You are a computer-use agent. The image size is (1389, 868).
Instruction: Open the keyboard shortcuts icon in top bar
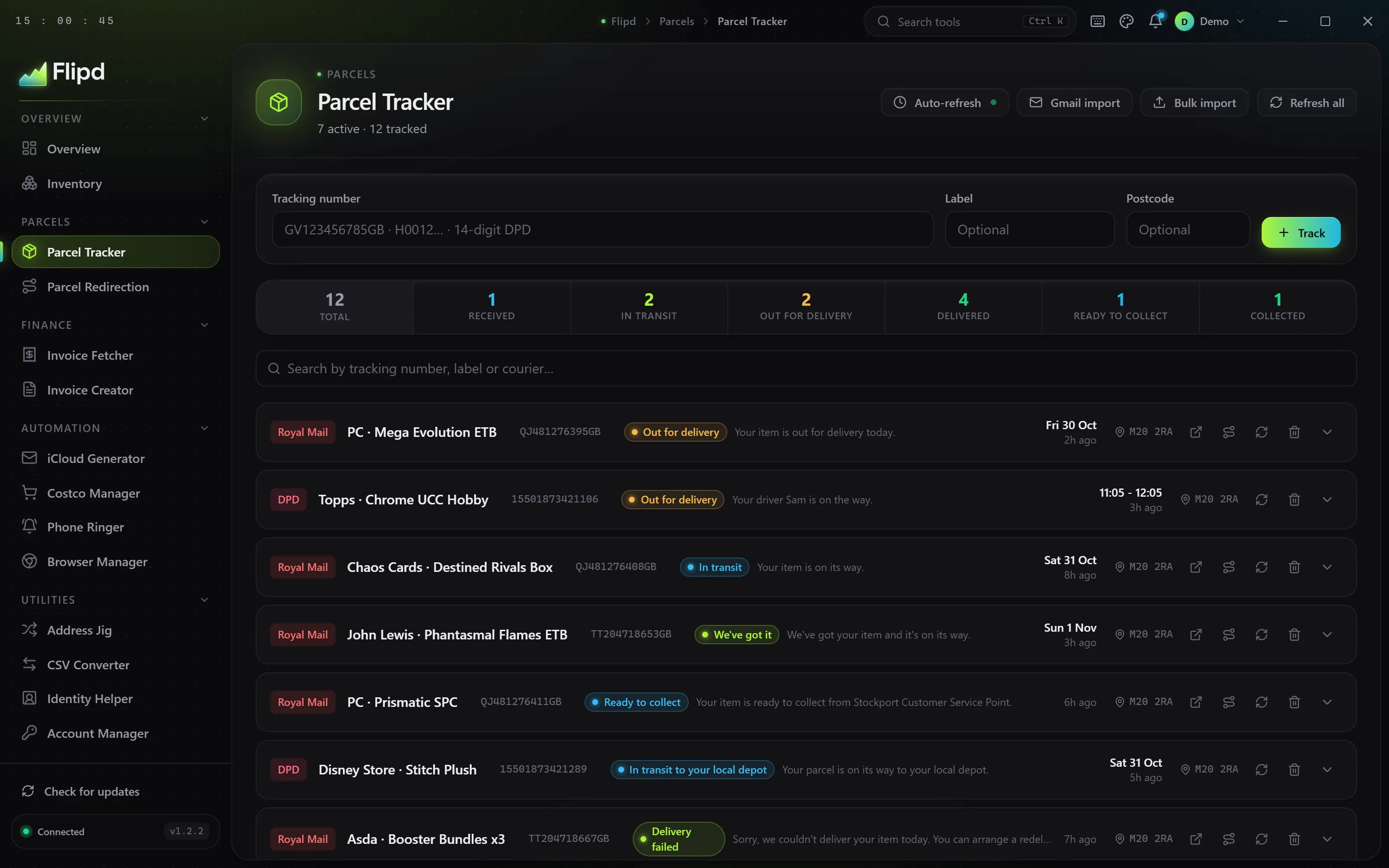[x=1097, y=21]
